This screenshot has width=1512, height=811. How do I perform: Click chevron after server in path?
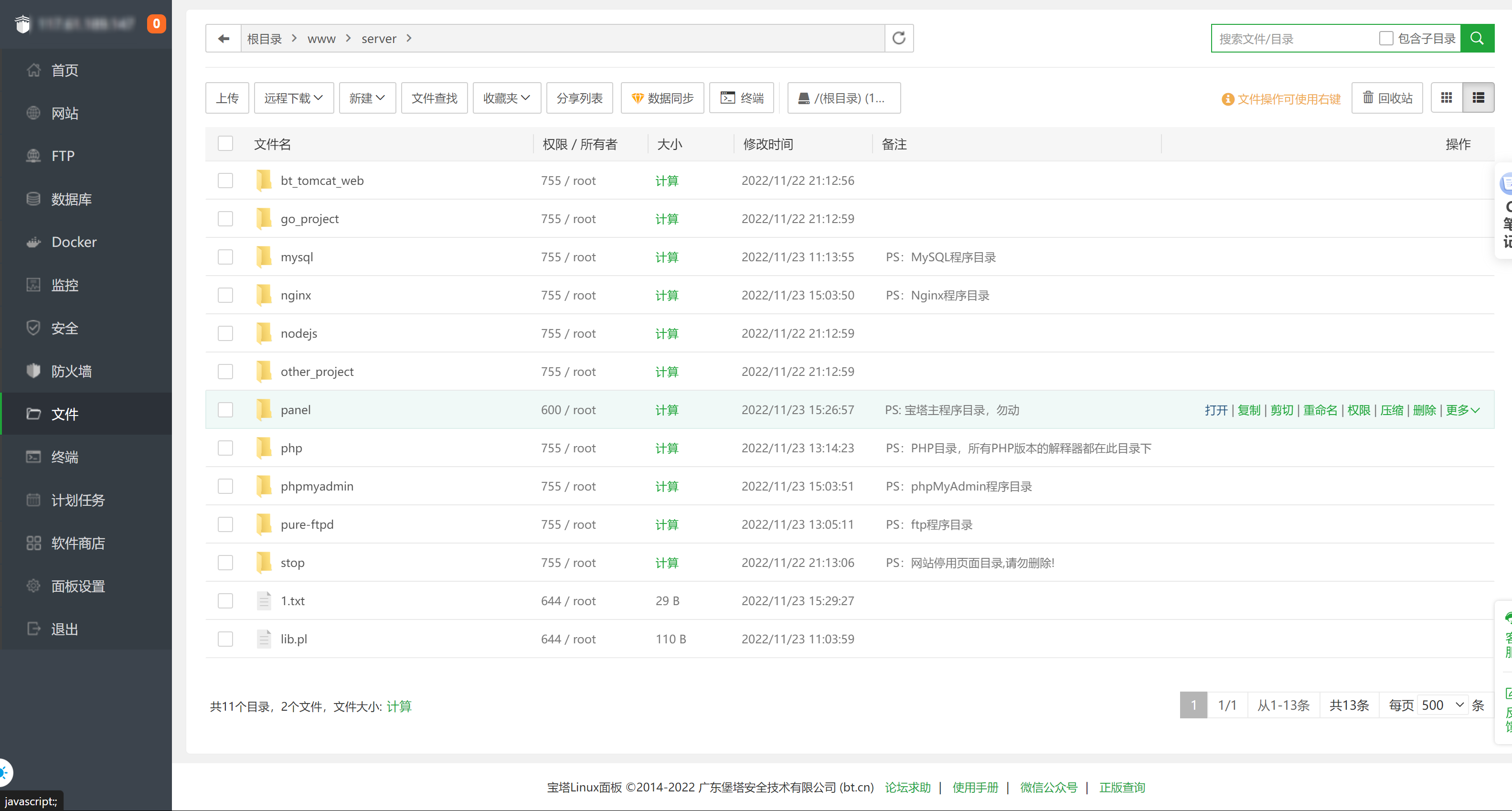pyautogui.click(x=409, y=38)
